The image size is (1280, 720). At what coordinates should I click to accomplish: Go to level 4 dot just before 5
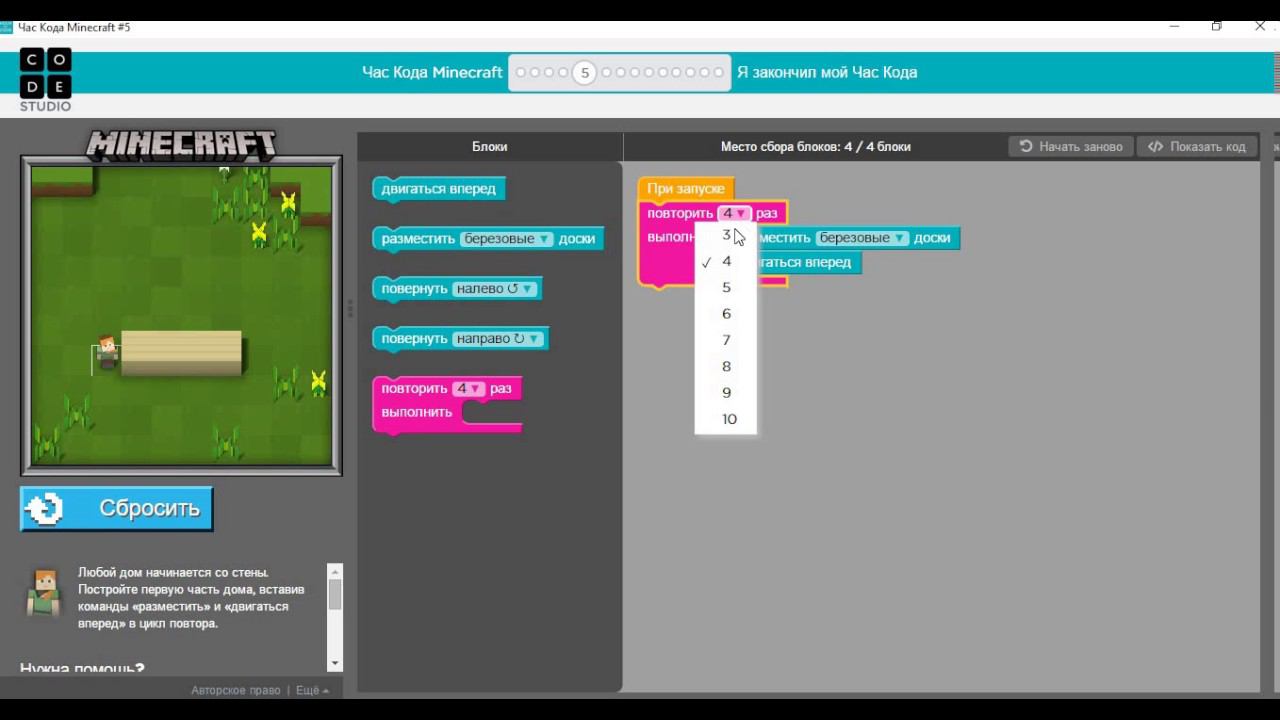[x=563, y=72]
